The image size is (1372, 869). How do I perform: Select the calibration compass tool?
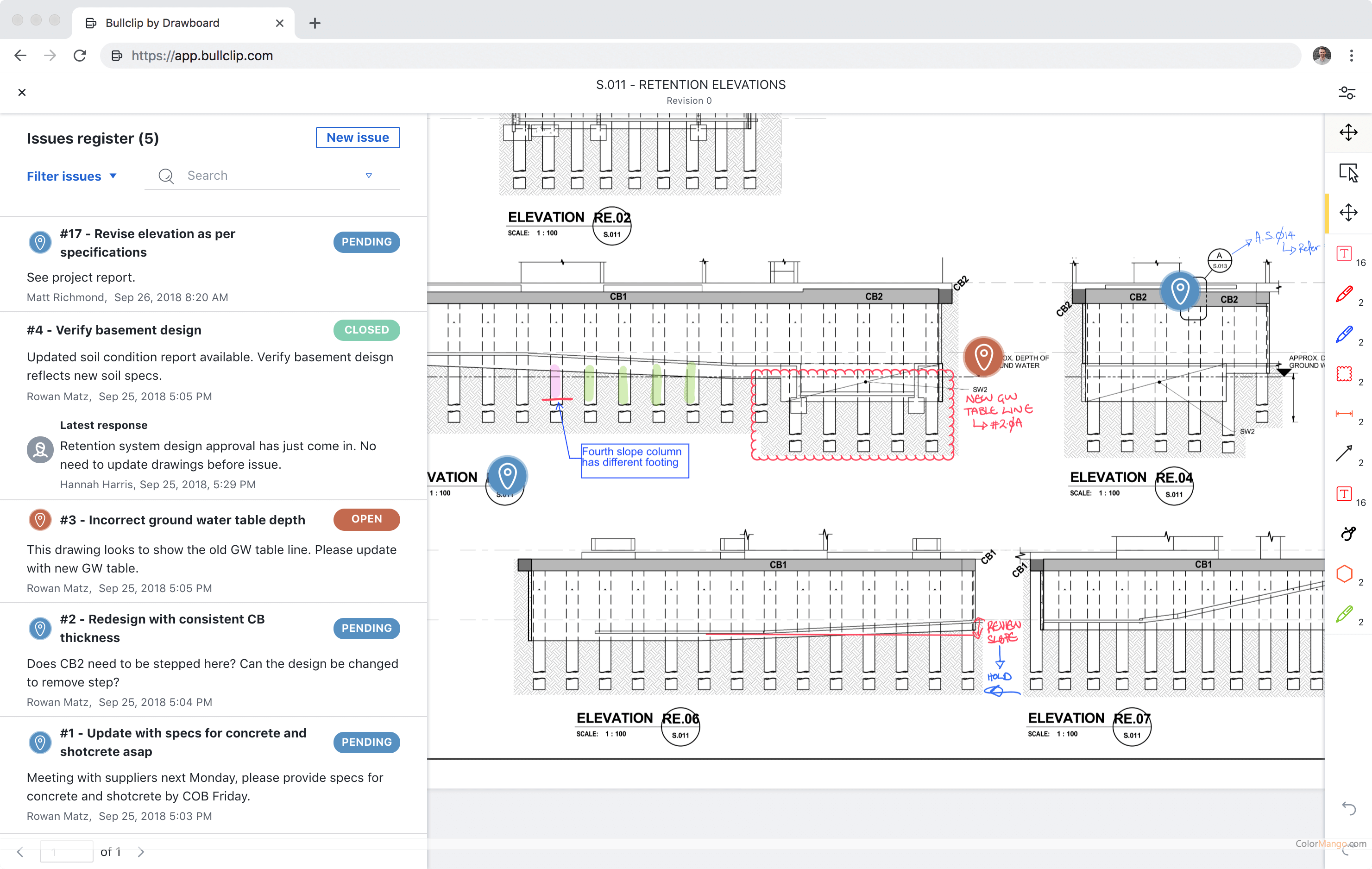tap(1348, 533)
